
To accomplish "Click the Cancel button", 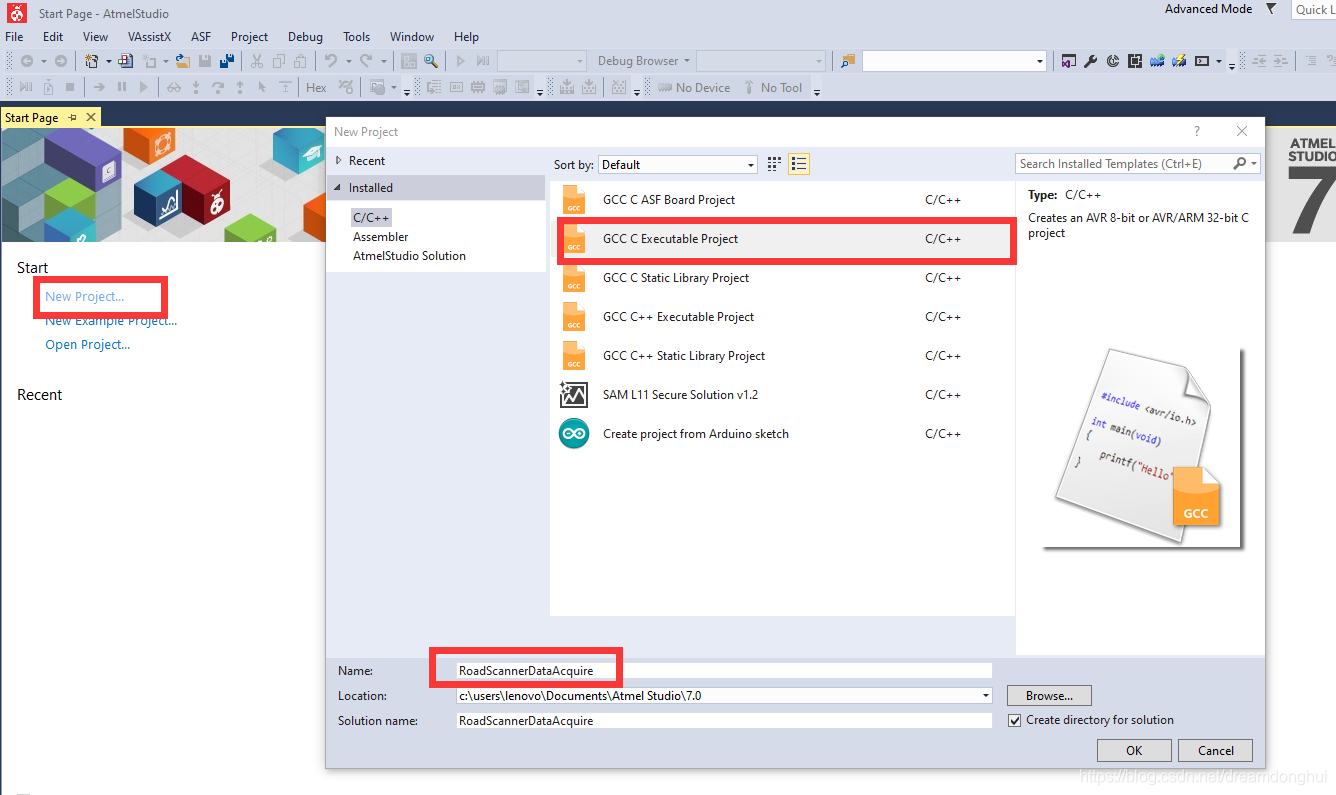I will pos(1215,751).
